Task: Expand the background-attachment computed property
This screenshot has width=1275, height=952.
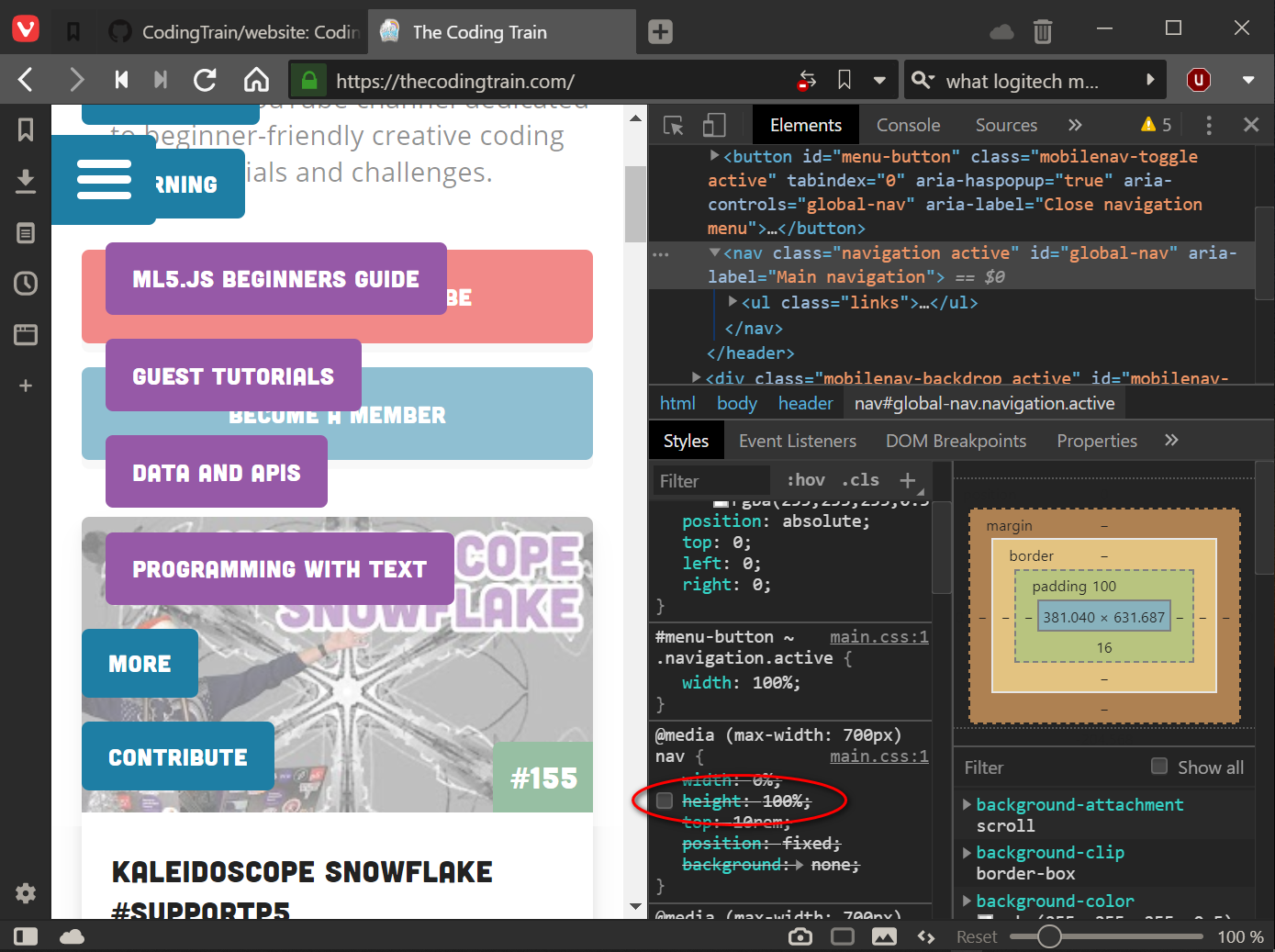Action: coord(967,804)
